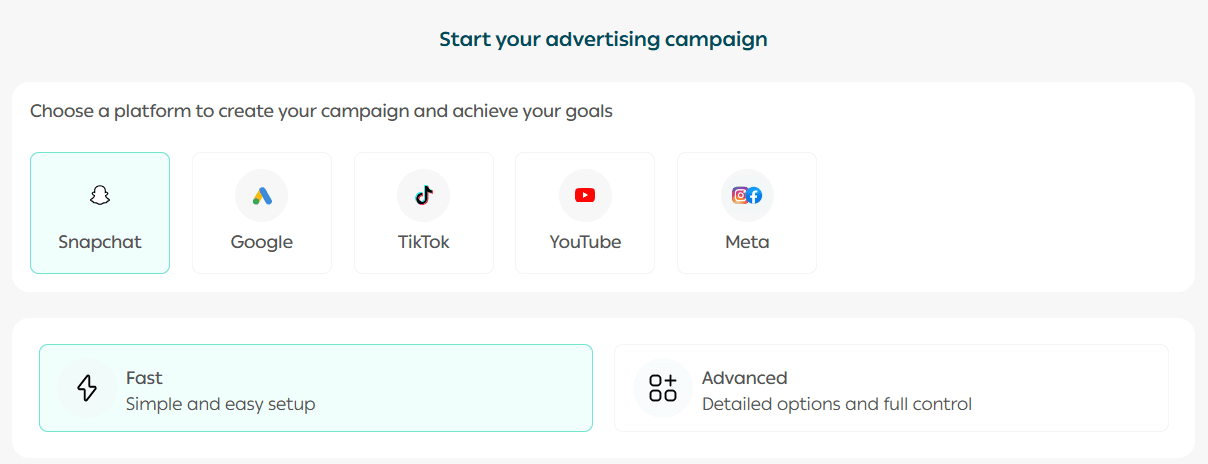Pick TikTok as the advertising platform
Viewport: 1208px width, 464px height.
click(x=423, y=242)
